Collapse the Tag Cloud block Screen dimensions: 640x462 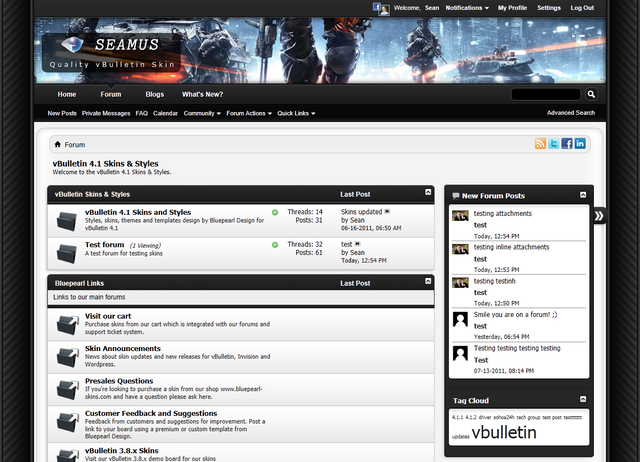tap(583, 400)
